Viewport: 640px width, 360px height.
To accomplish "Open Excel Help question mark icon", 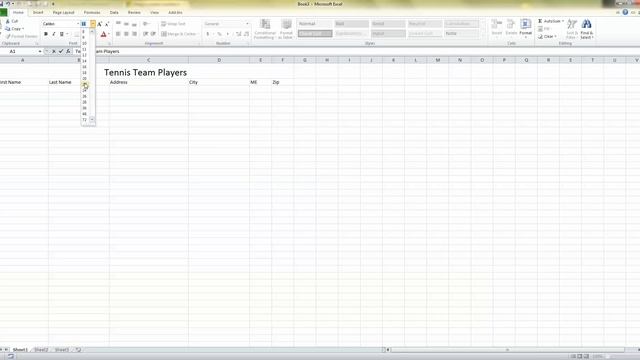I will (625, 12).
